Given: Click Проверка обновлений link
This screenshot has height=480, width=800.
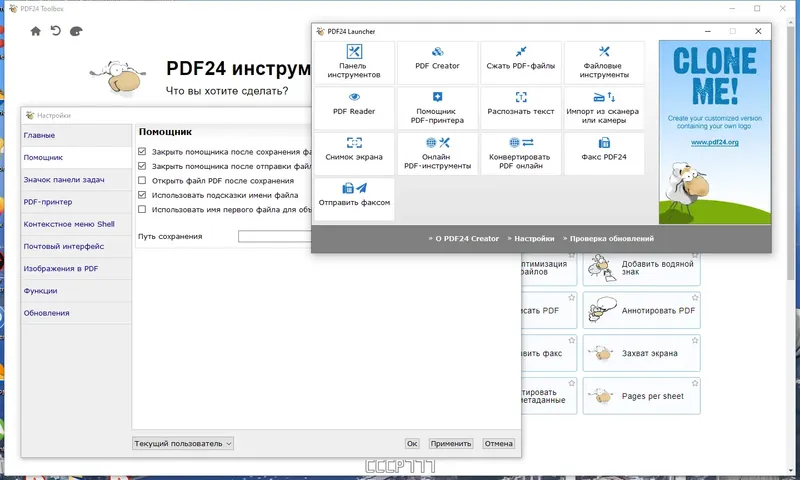Looking at the screenshot, I should [611, 238].
